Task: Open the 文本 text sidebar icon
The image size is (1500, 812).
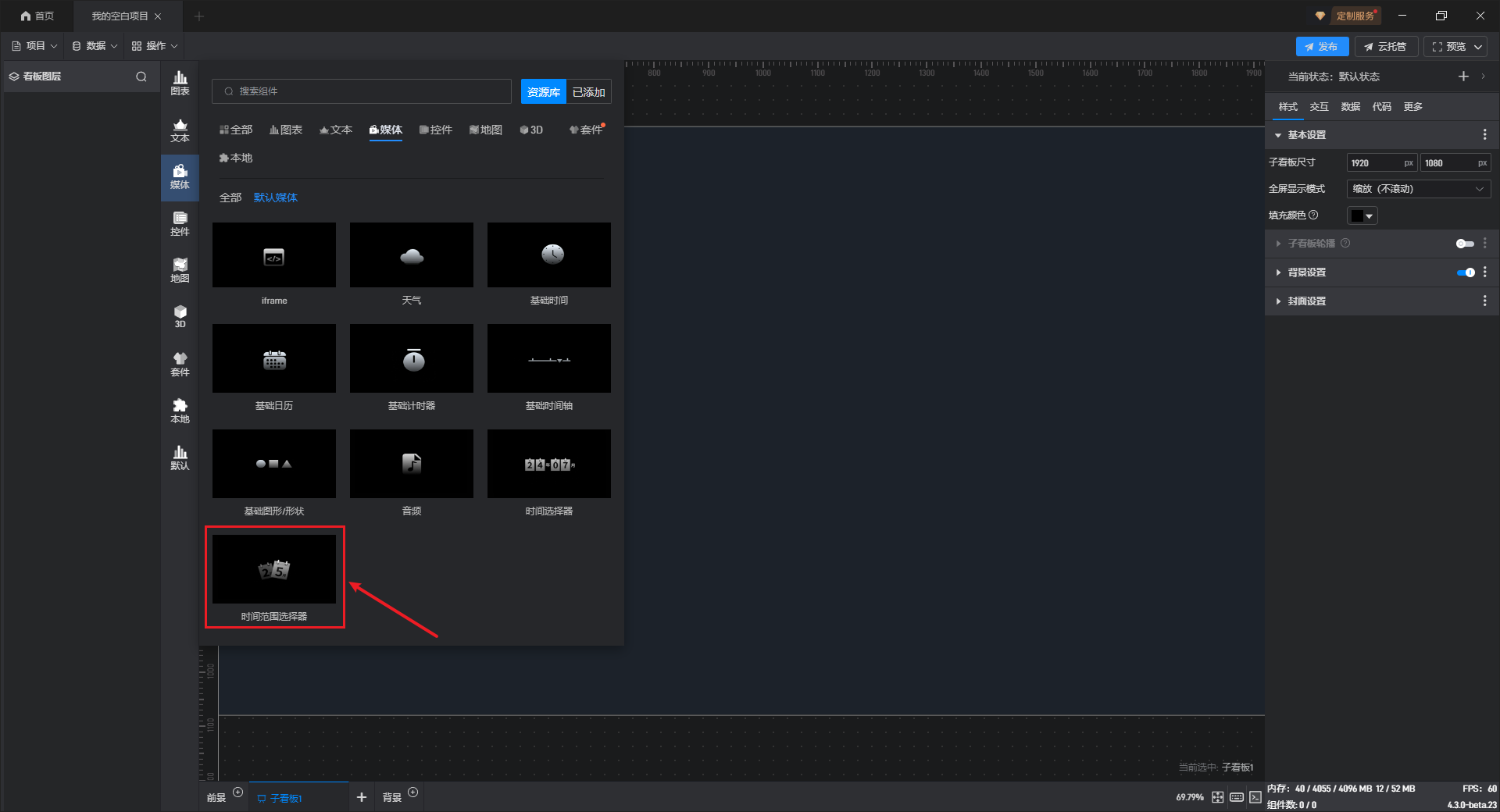Action: point(180,130)
